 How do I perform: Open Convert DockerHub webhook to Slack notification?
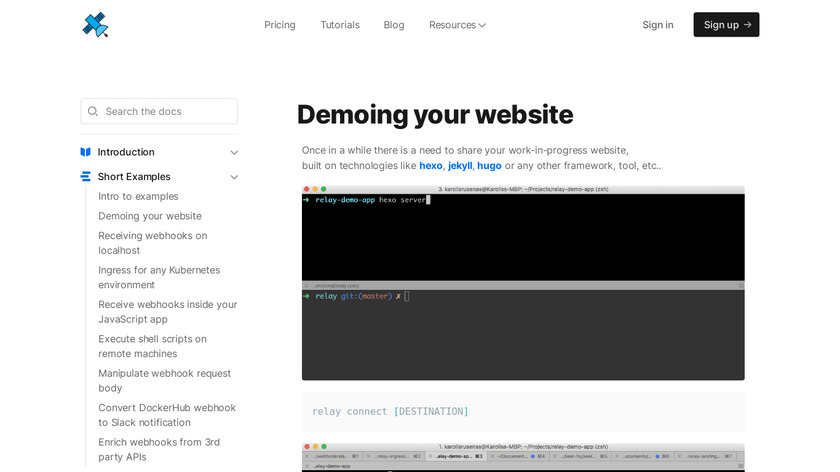[167, 415]
